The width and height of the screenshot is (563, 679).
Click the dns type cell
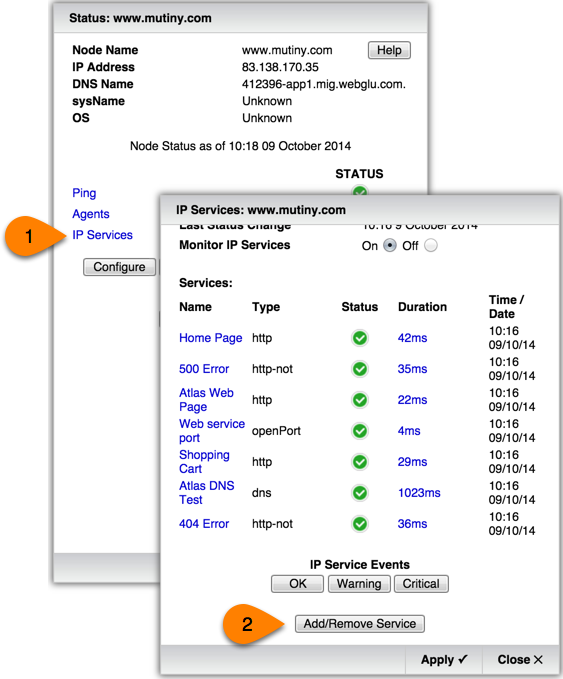click(262, 493)
